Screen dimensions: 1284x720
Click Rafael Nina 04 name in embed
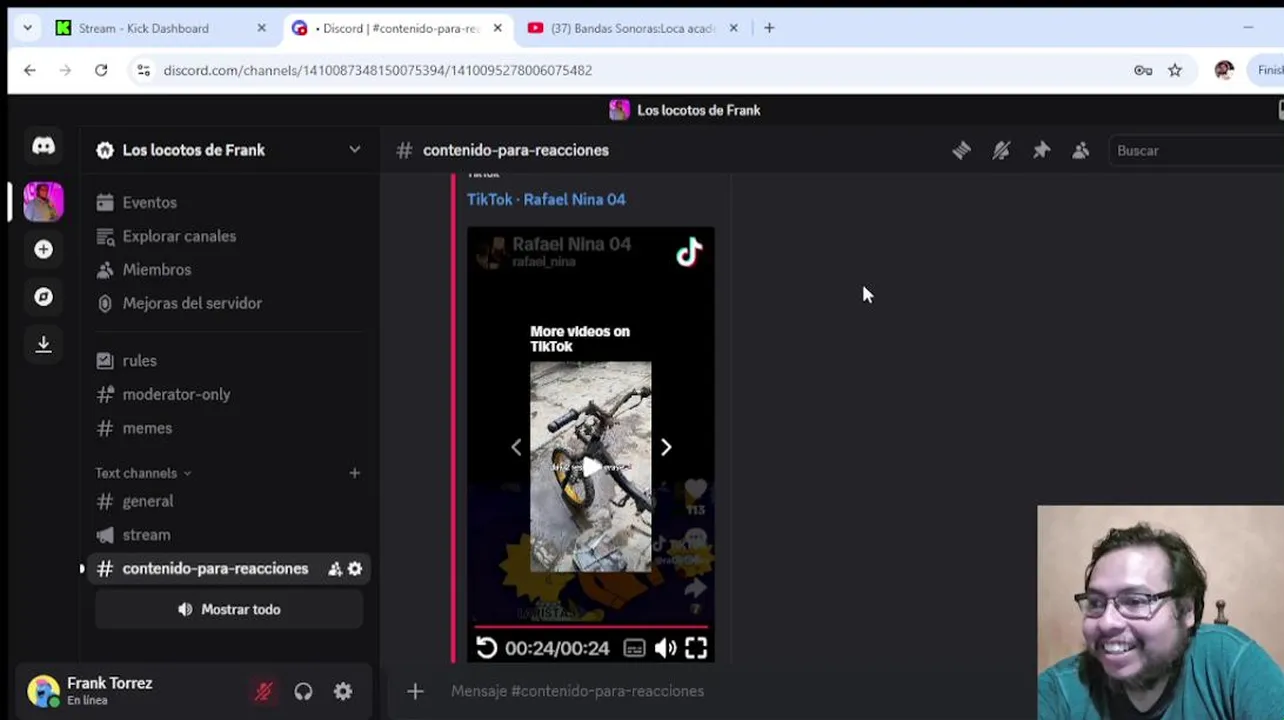[571, 244]
